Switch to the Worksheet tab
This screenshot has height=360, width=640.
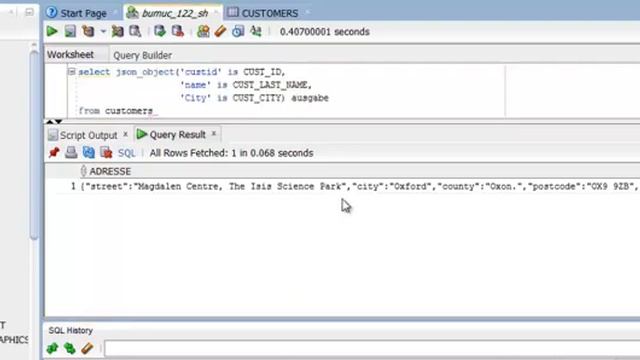tap(71, 55)
